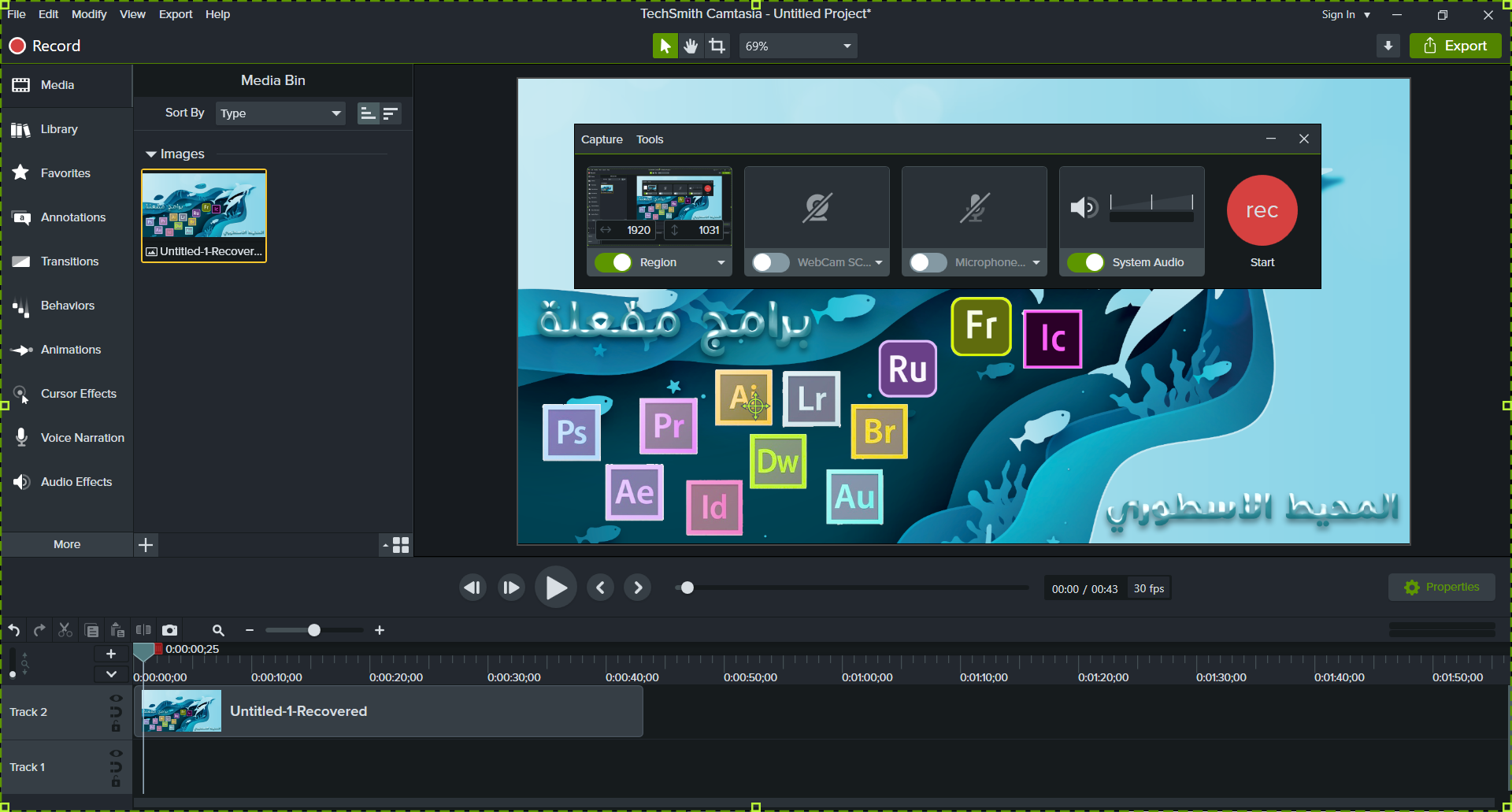Zoom in the timeline with the plus
The width and height of the screenshot is (1512, 812).
click(380, 630)
